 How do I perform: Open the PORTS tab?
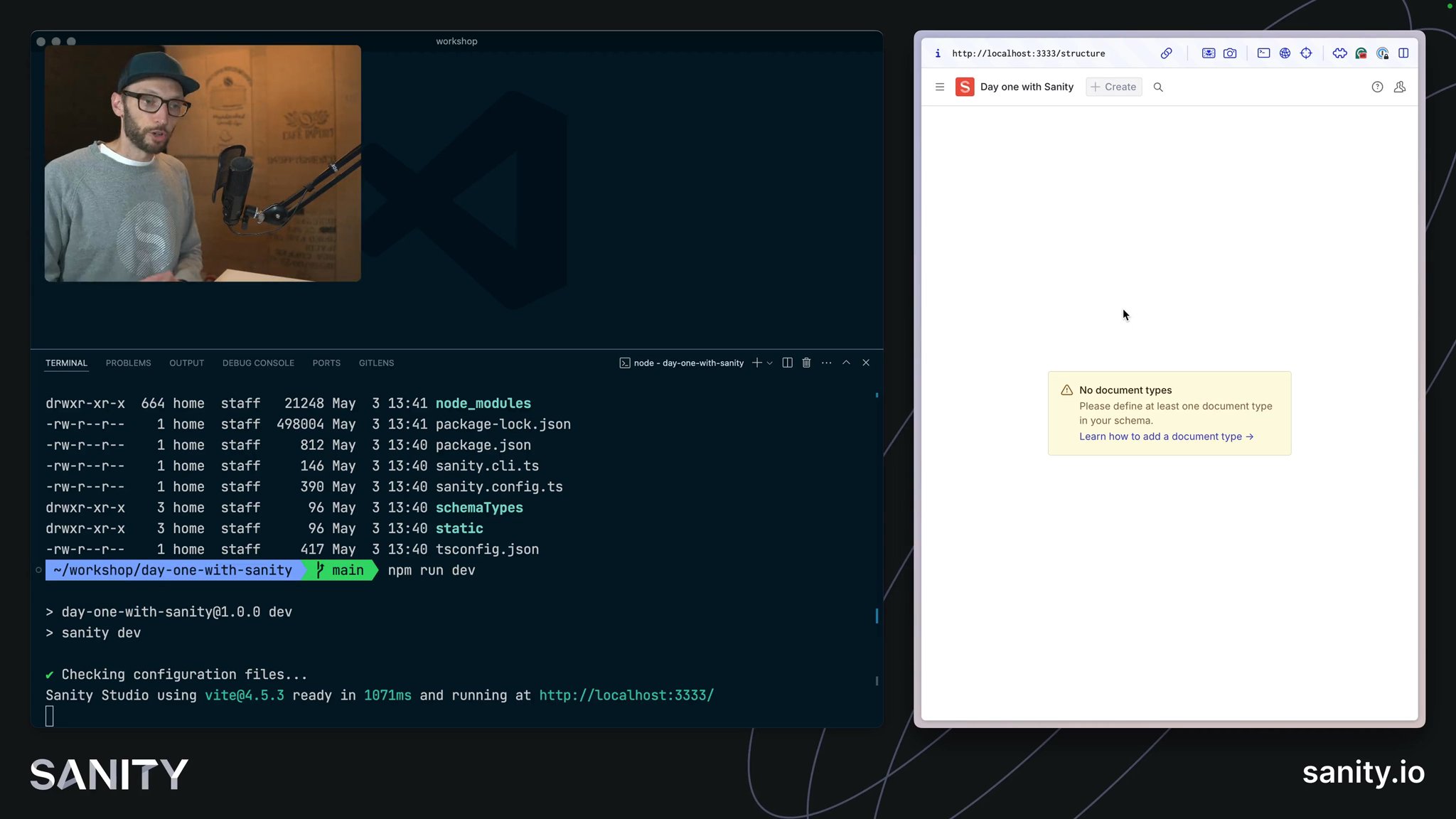tap(326, 363)
